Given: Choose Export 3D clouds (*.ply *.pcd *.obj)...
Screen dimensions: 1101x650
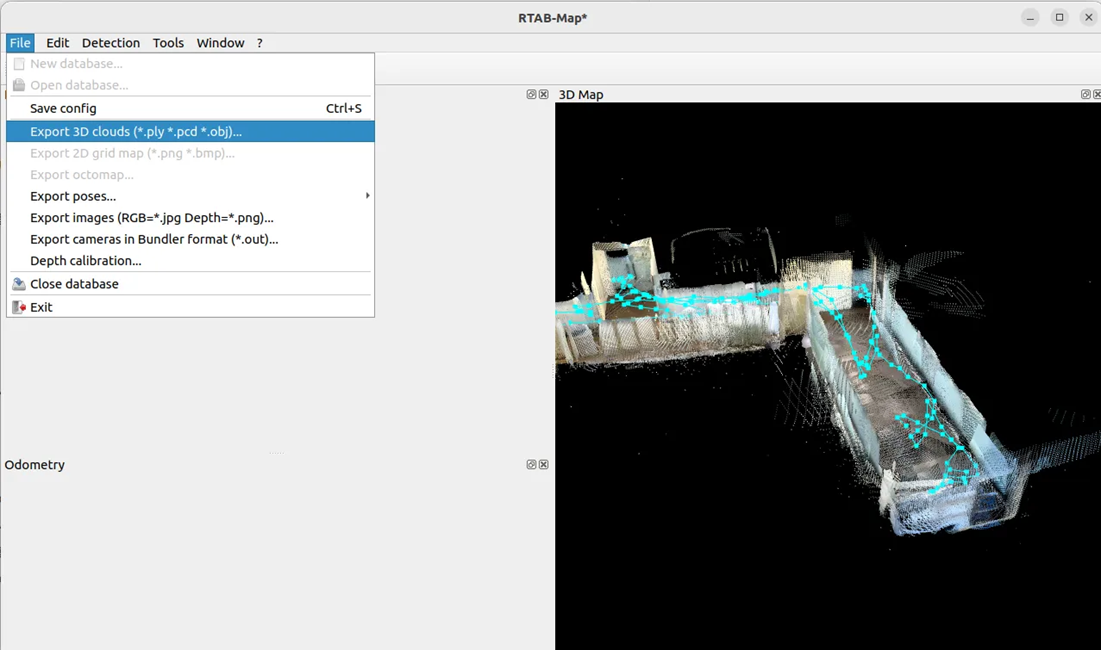Looking at the screenshot, I should click(190, 131).
